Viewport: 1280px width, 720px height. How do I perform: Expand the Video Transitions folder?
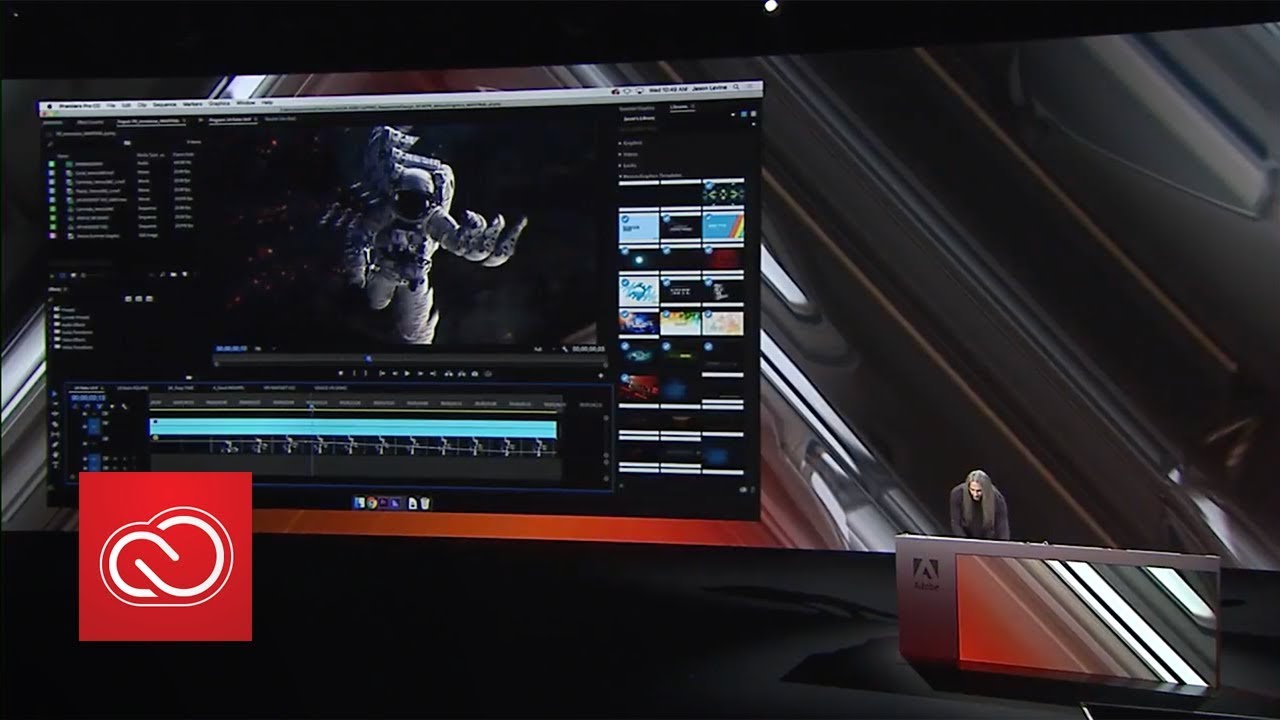coord(51,347)
